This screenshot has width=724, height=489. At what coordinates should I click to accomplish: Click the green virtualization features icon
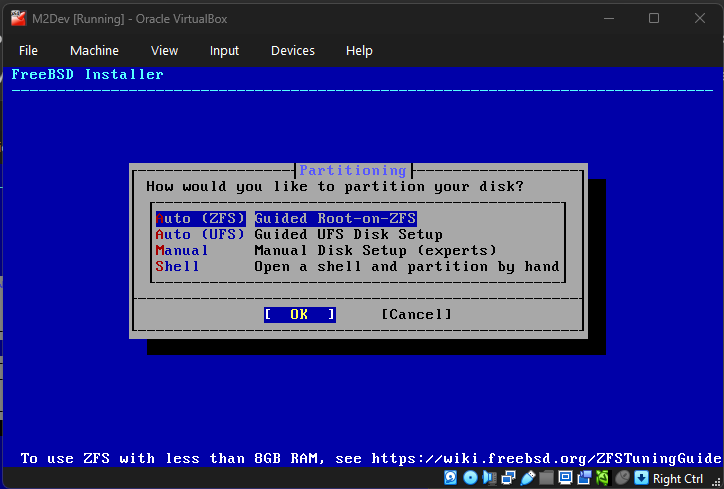click(x=603, y=478)
